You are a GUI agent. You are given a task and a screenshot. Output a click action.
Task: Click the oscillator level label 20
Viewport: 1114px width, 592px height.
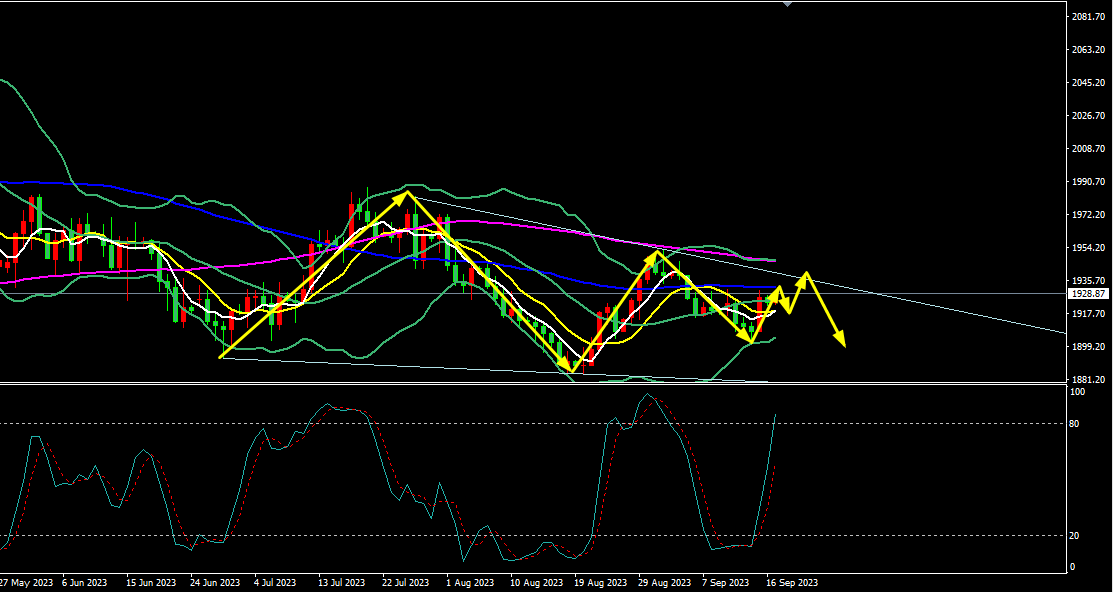(x=1075, y=535)
